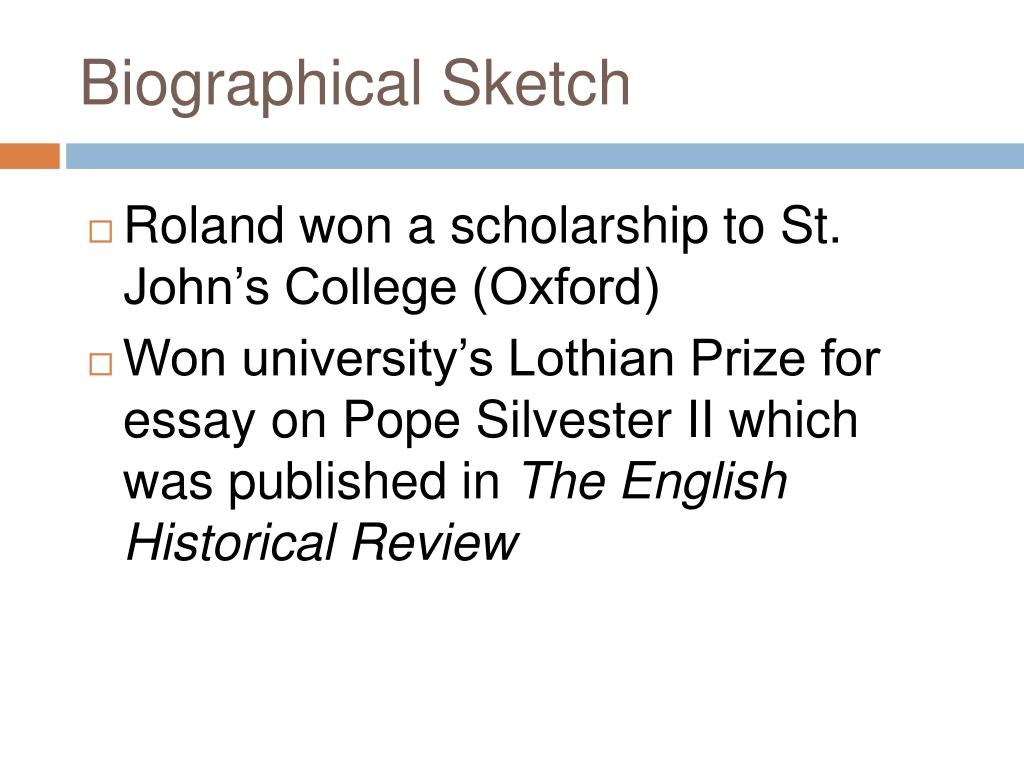Click the blue horizontal divider bar

545,156
